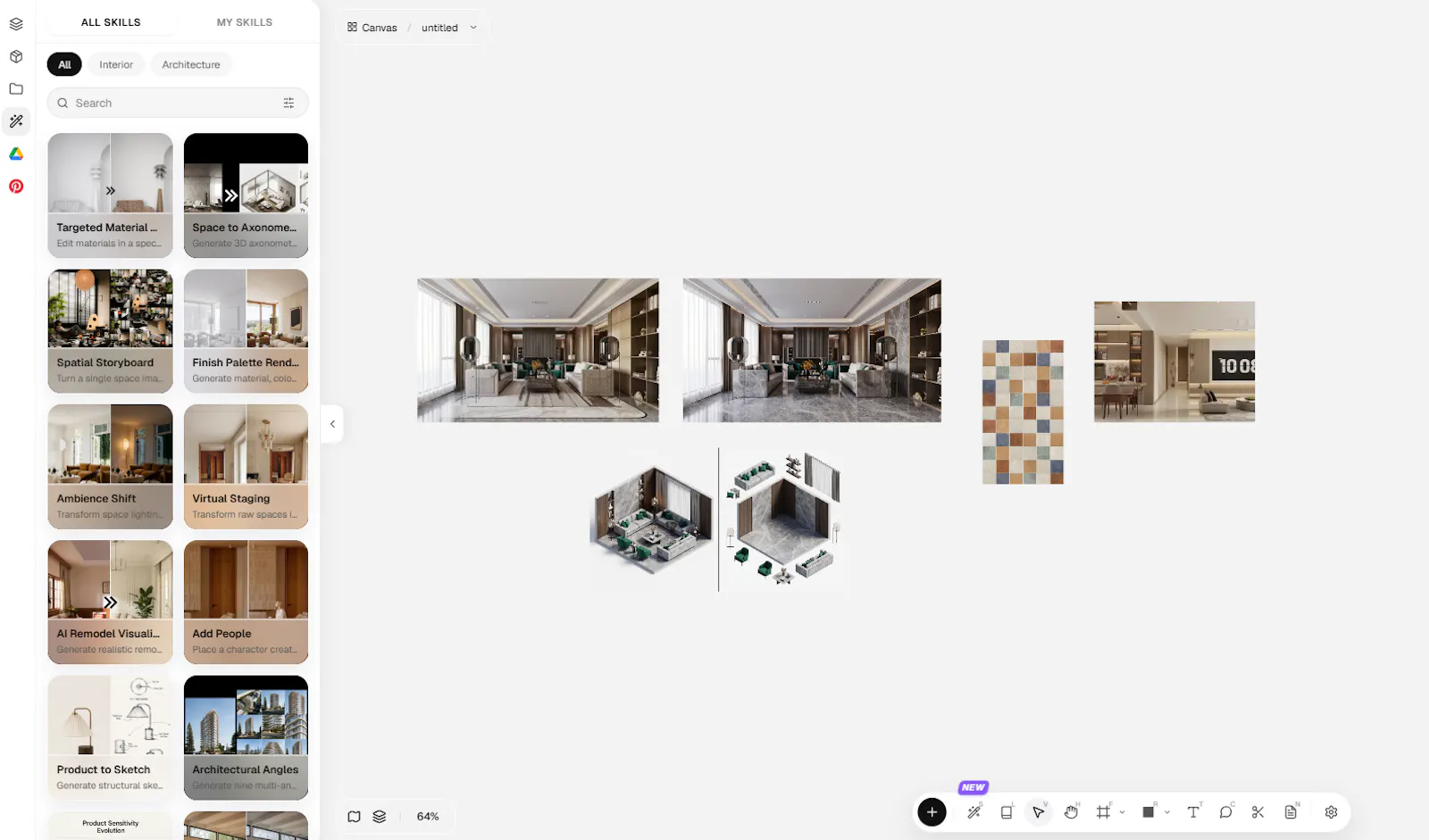Select colorful tile swatch image on canvas
This screenshot has width=1429, height=840.
[x=1023, y=412]
